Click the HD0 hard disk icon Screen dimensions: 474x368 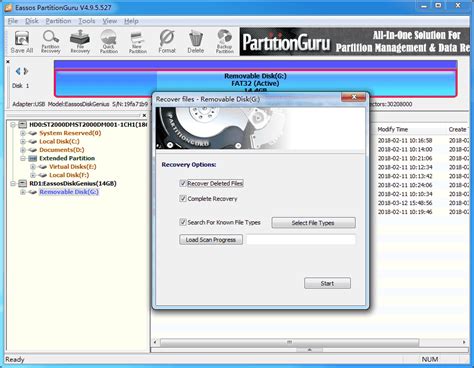pyautogui.click(x=22, y=125)
